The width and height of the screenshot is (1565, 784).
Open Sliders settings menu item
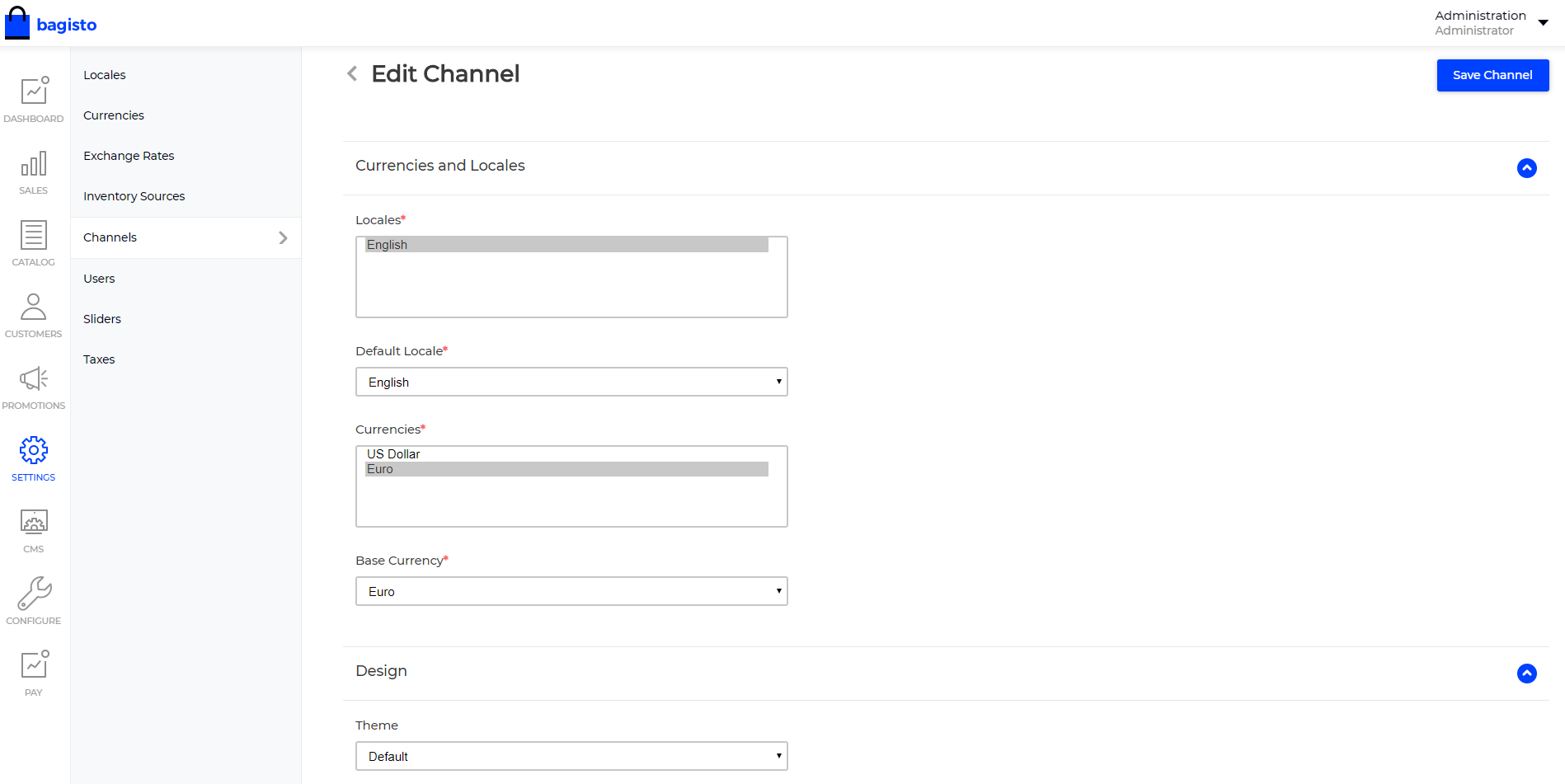tap(102, 319)
